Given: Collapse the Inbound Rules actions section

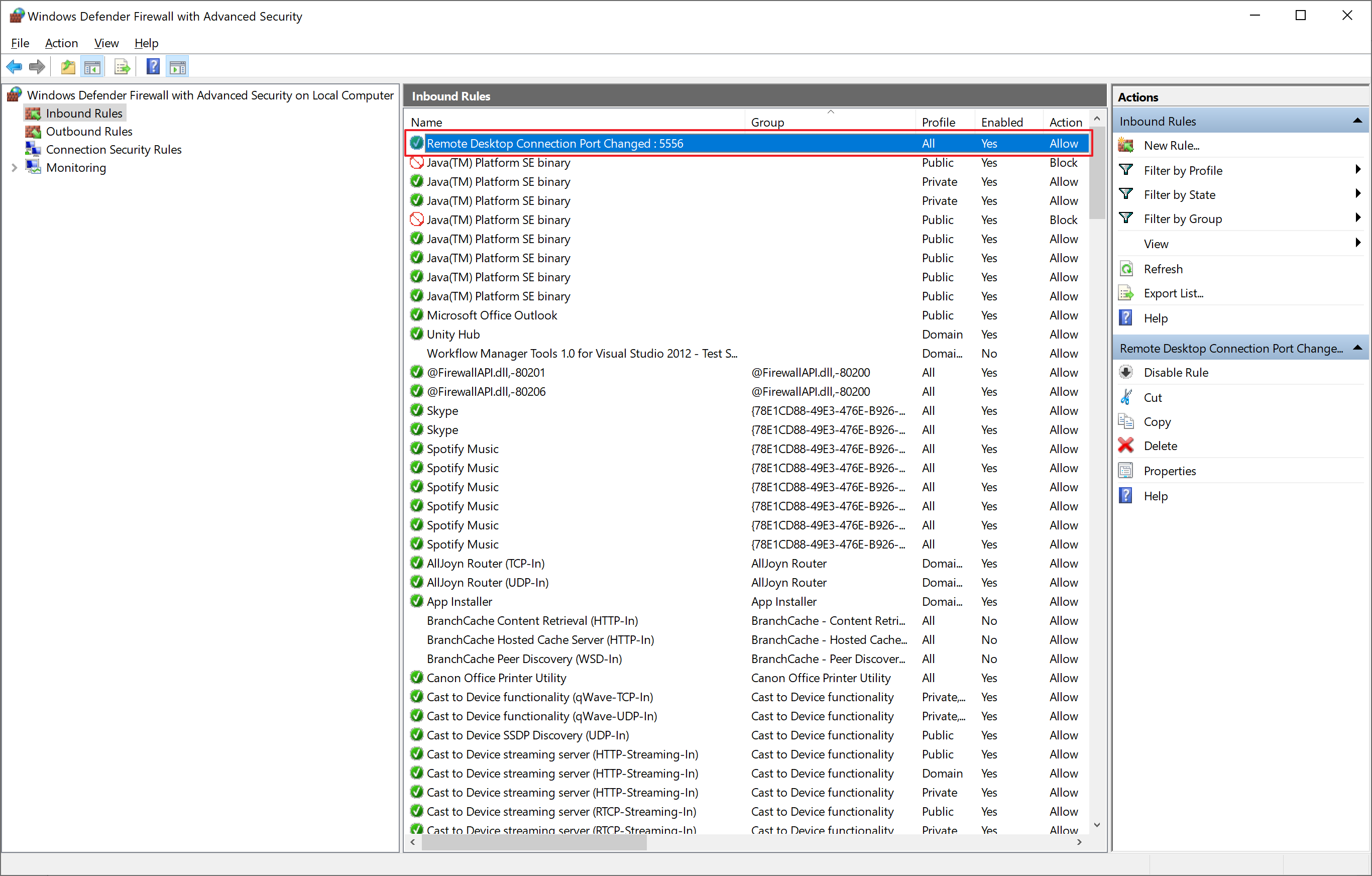Looking at the screenshot, I should [x=1357, y=121].
